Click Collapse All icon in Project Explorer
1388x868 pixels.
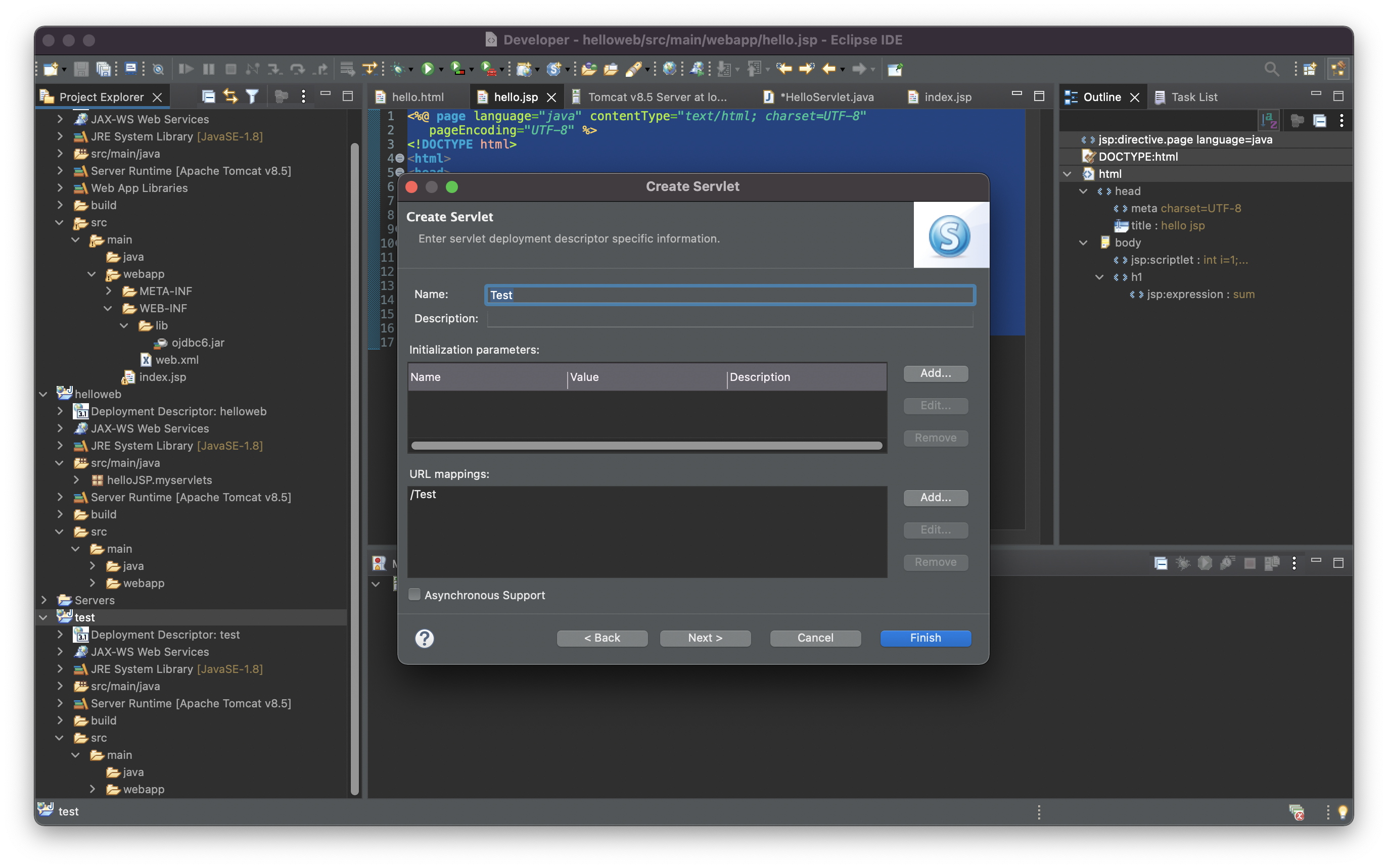tap(208, 97)
